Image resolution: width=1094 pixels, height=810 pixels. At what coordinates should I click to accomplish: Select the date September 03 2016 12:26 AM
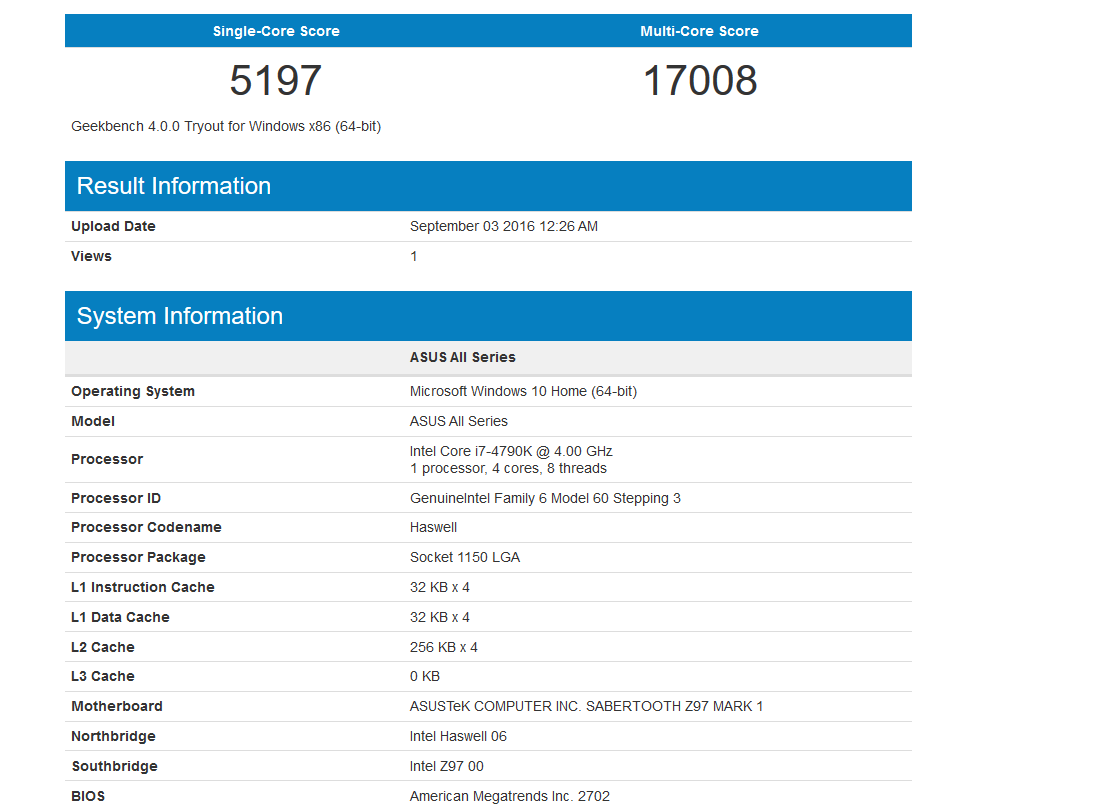tap(504, 226)
